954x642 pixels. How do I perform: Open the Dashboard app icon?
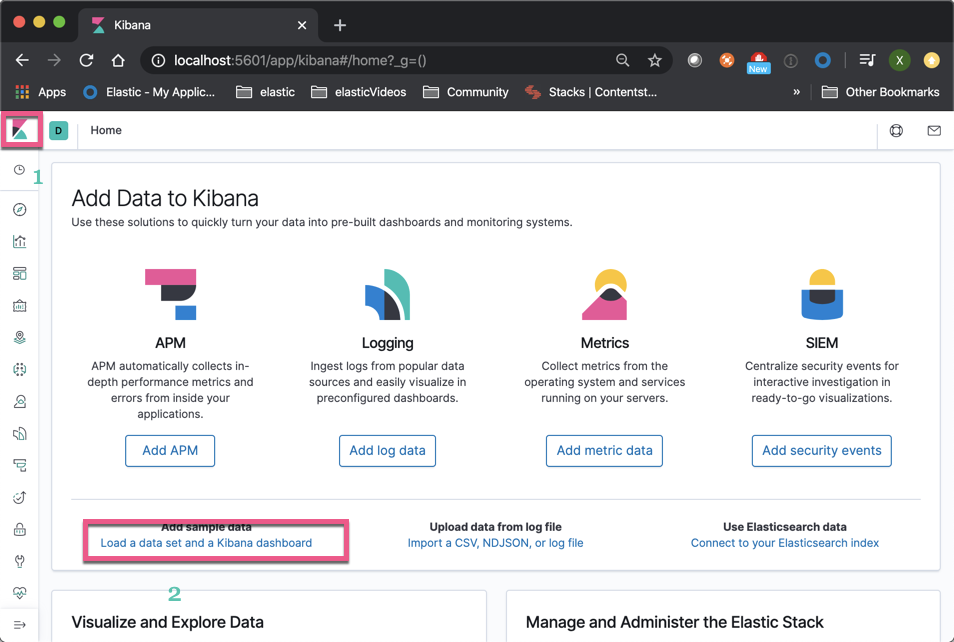pos(20,273)
